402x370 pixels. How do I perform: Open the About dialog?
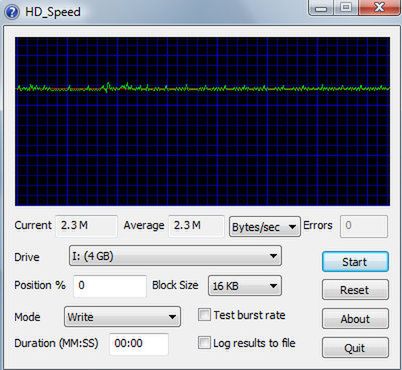(355, 319)
